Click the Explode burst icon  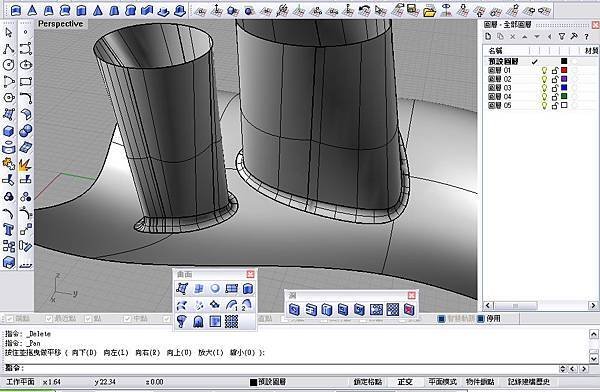pos(25,164)
